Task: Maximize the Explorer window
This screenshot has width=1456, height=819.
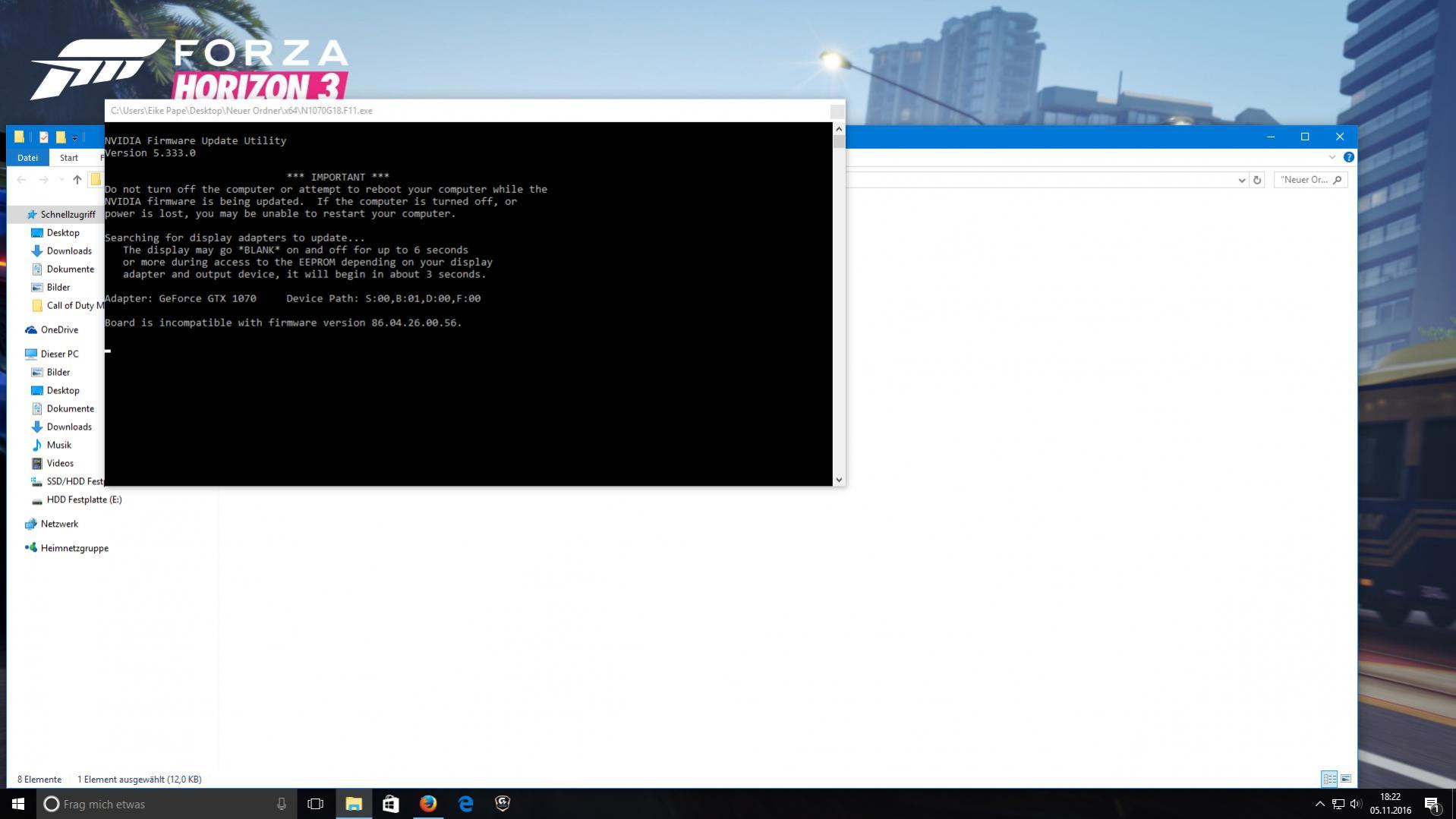Action: (x=1305, y=137)
